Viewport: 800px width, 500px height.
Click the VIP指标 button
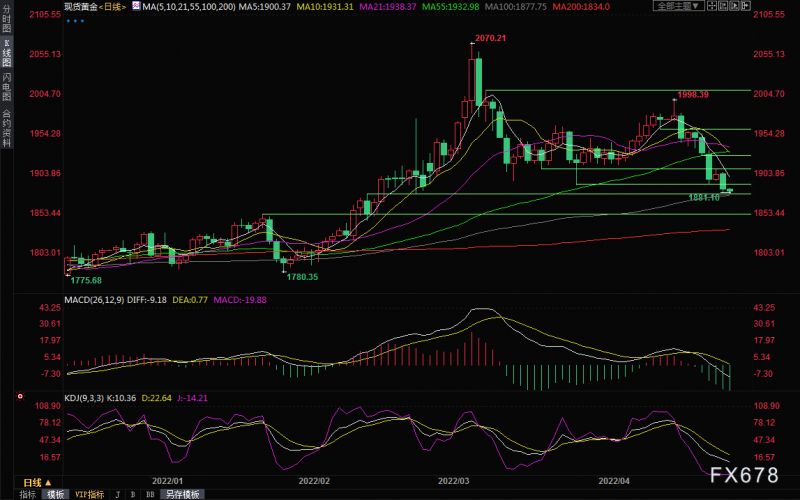(x=88, y=494)
